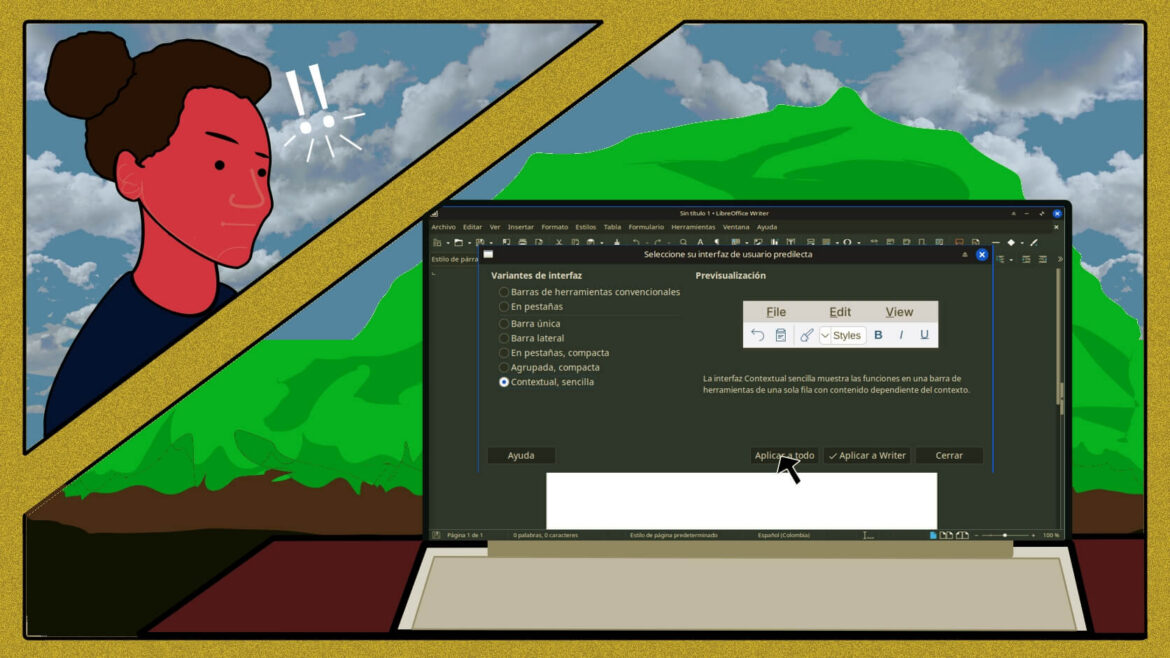The height and width of the screenshot is (658, 1170).
Task: Open the Estilo de párrafo combo box
Action: coord(454,260)
